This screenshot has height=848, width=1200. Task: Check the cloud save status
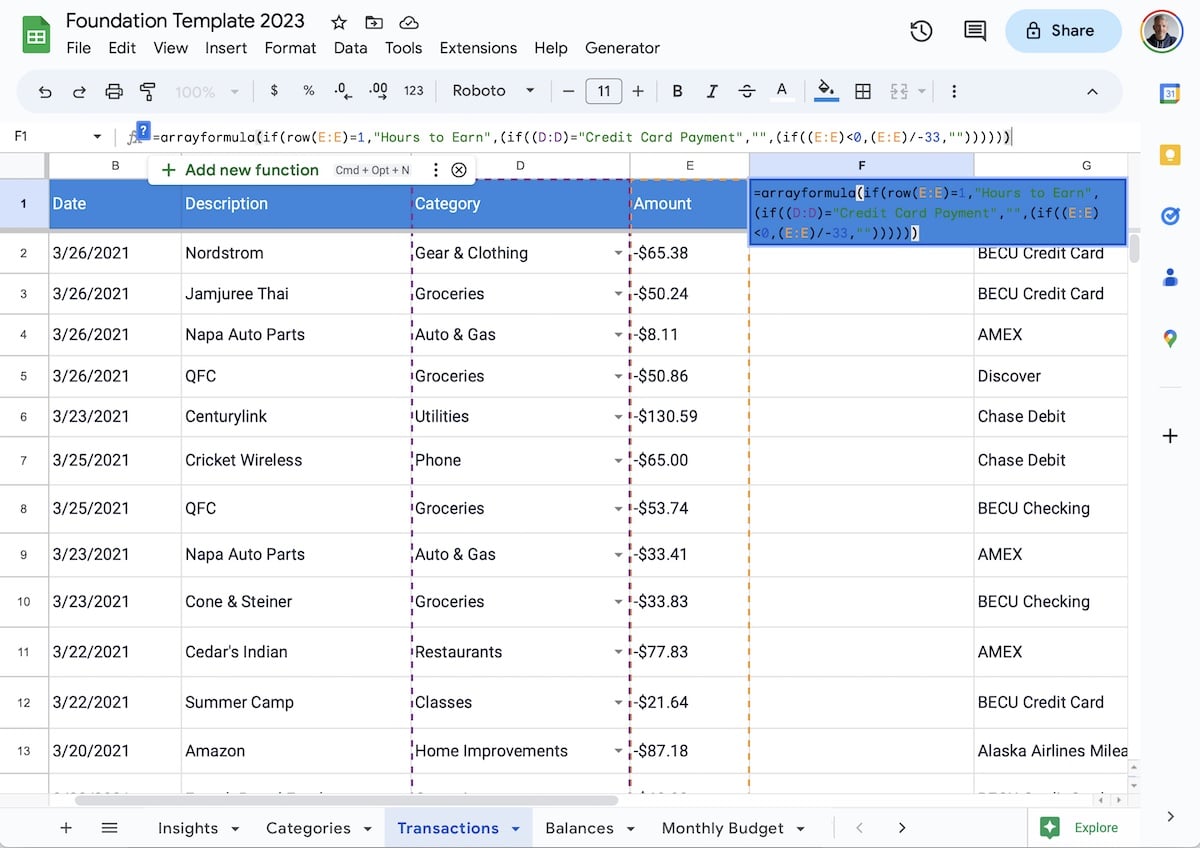point(408,22)
